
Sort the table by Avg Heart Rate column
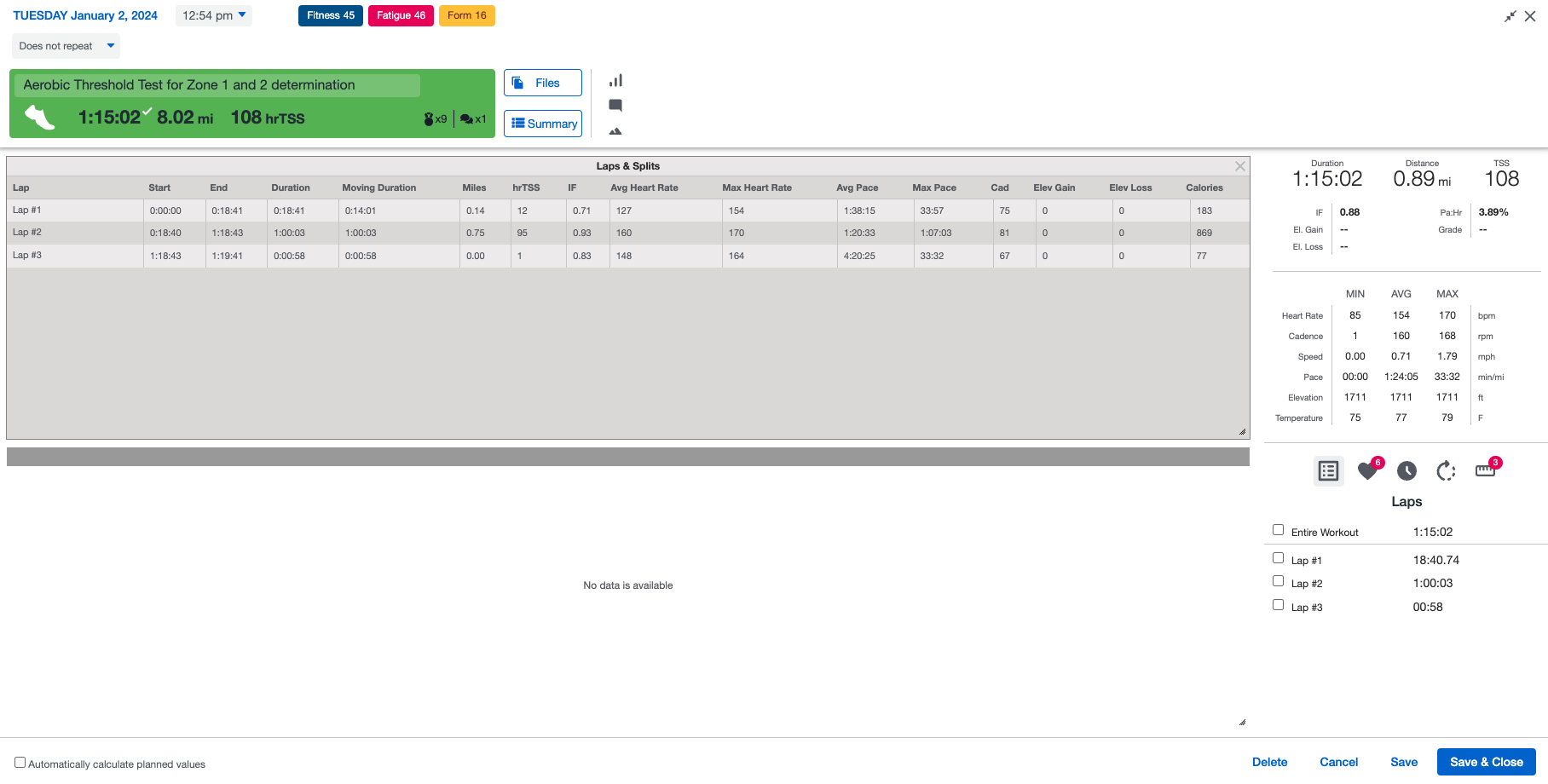pos(644,187)
